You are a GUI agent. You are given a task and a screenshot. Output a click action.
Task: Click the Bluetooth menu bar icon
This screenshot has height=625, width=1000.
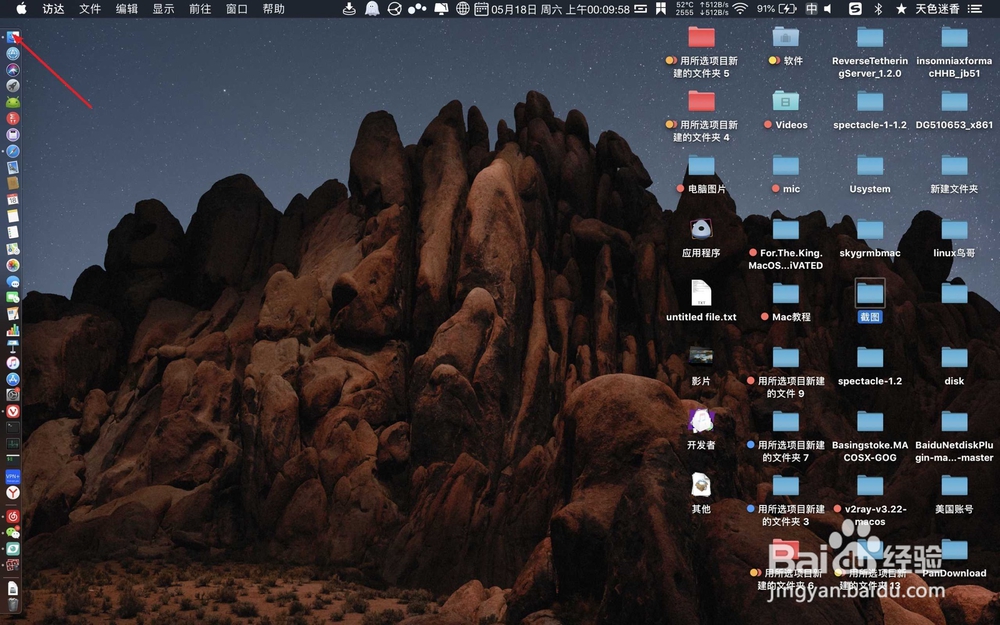point(878,9)
